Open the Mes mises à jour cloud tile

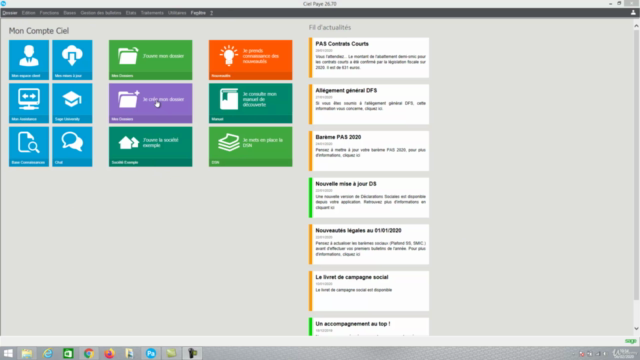72,60
